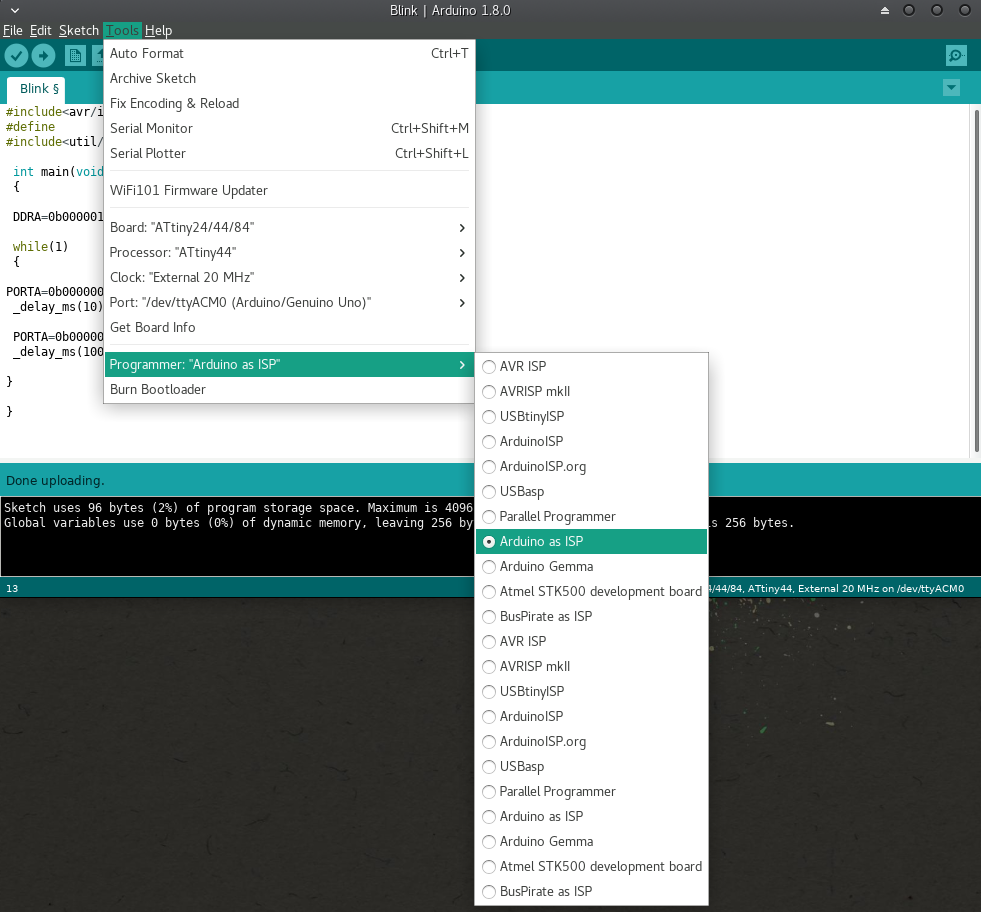Click the Verify checkmark toolbar button
981x912 pixels.
click(x=16, y=56)
